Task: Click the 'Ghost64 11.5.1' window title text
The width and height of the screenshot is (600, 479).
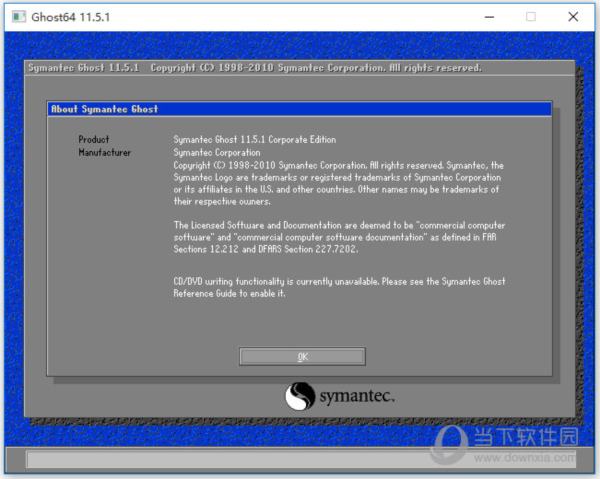Action: click(70, 17)
